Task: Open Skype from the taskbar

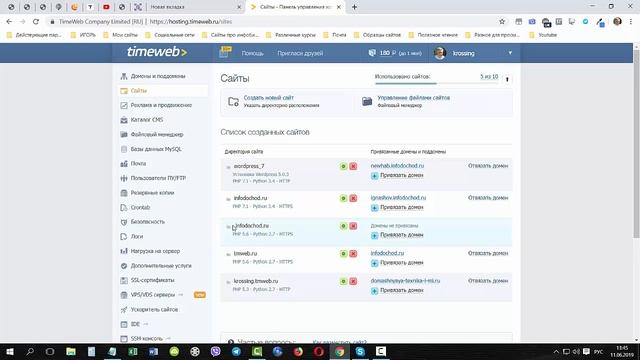Action: coord(360,351)
